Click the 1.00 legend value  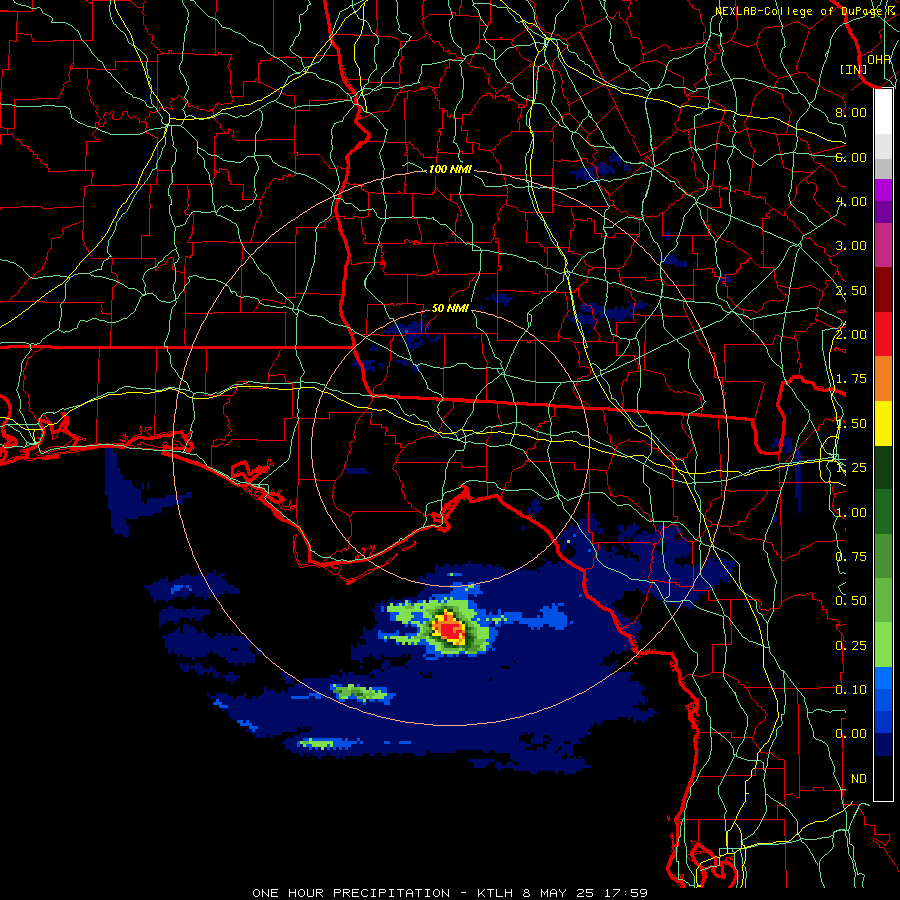point(851,513)
